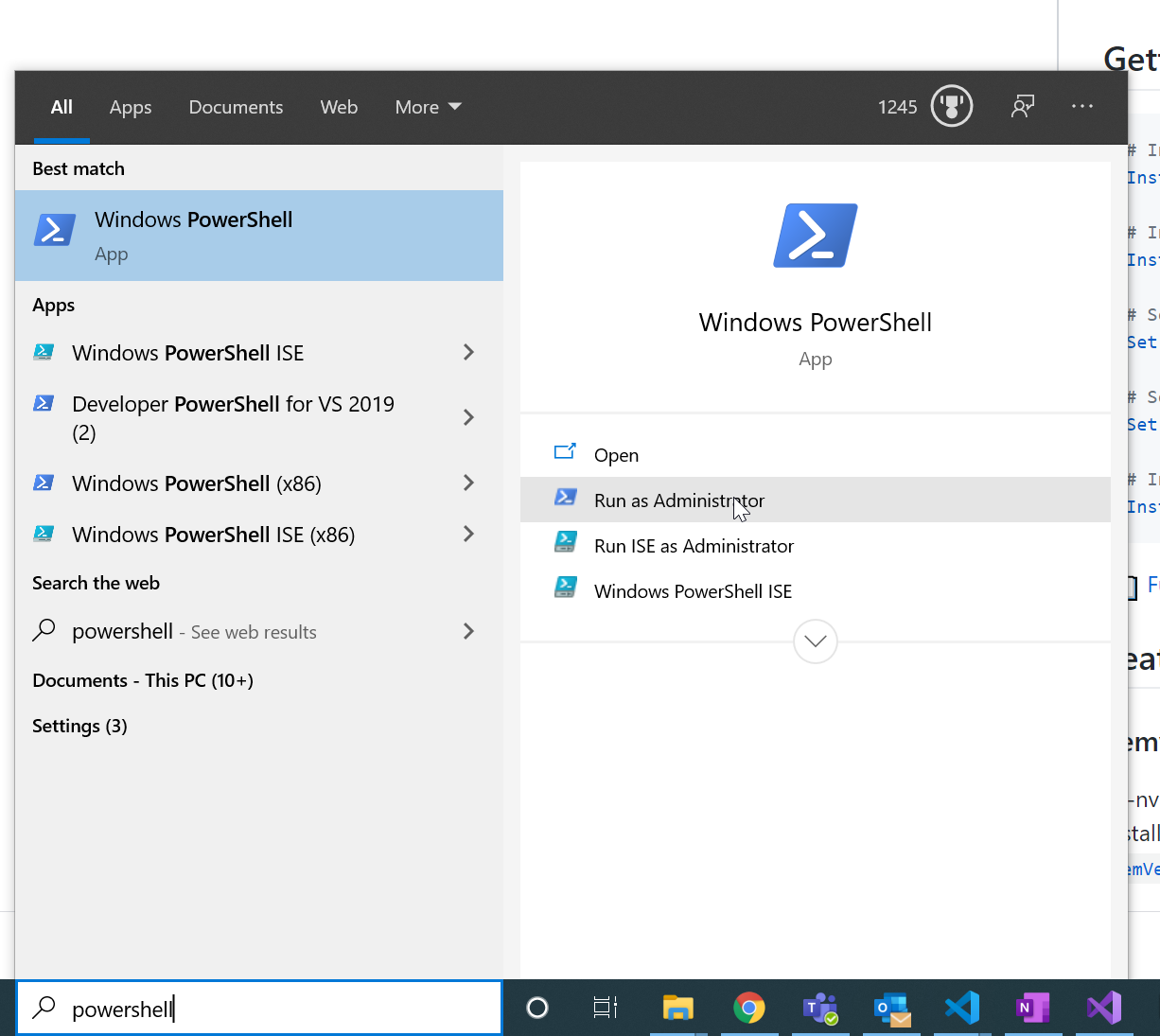Choose Windows PowerShell ISE action

click(816, 590)
